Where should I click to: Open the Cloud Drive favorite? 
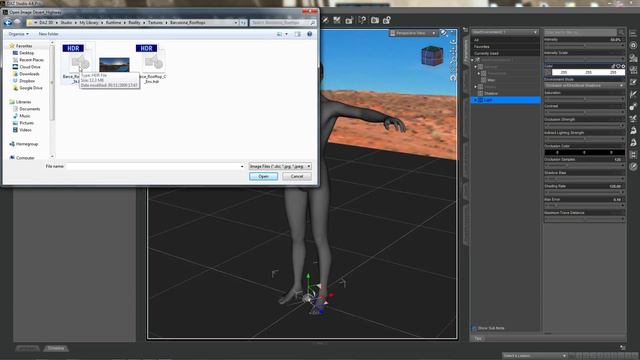27,67
